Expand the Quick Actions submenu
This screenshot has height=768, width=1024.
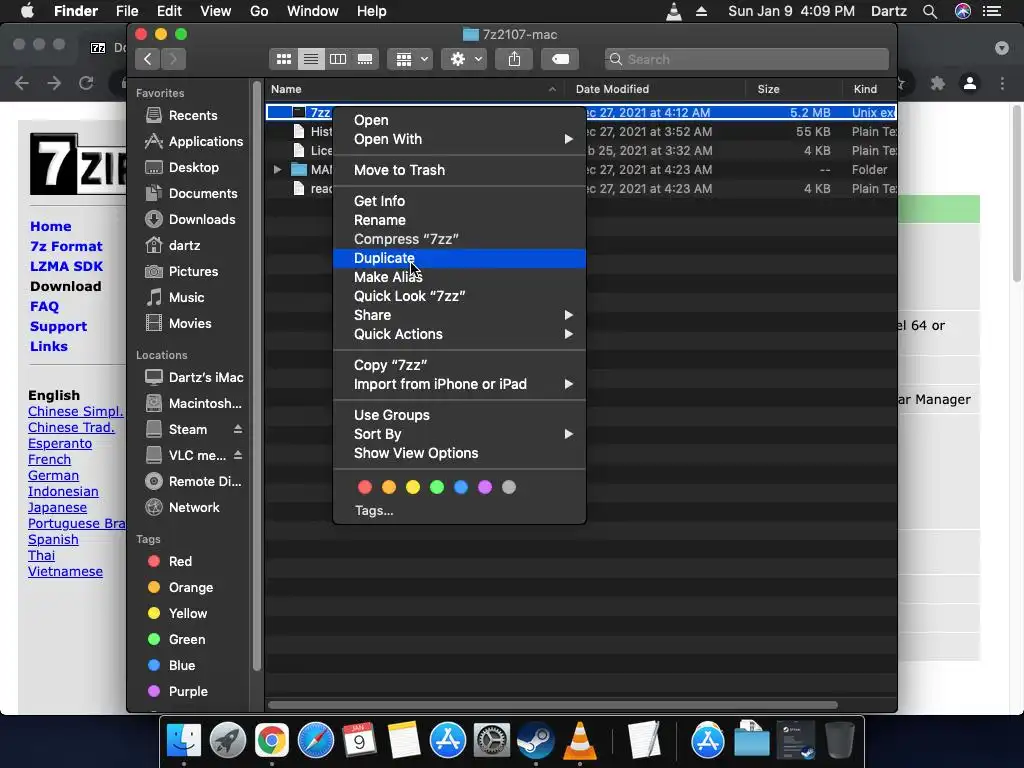pos(459,334)
